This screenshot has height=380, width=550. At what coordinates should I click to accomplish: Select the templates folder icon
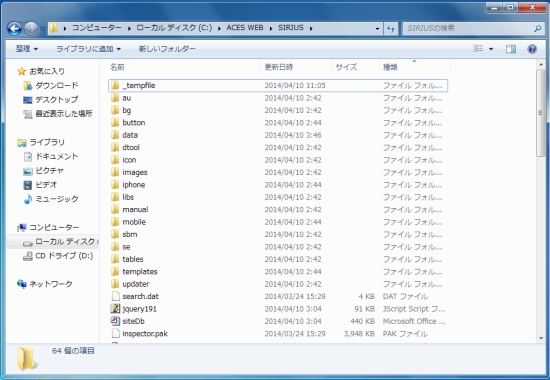click(x=115, y=272)
